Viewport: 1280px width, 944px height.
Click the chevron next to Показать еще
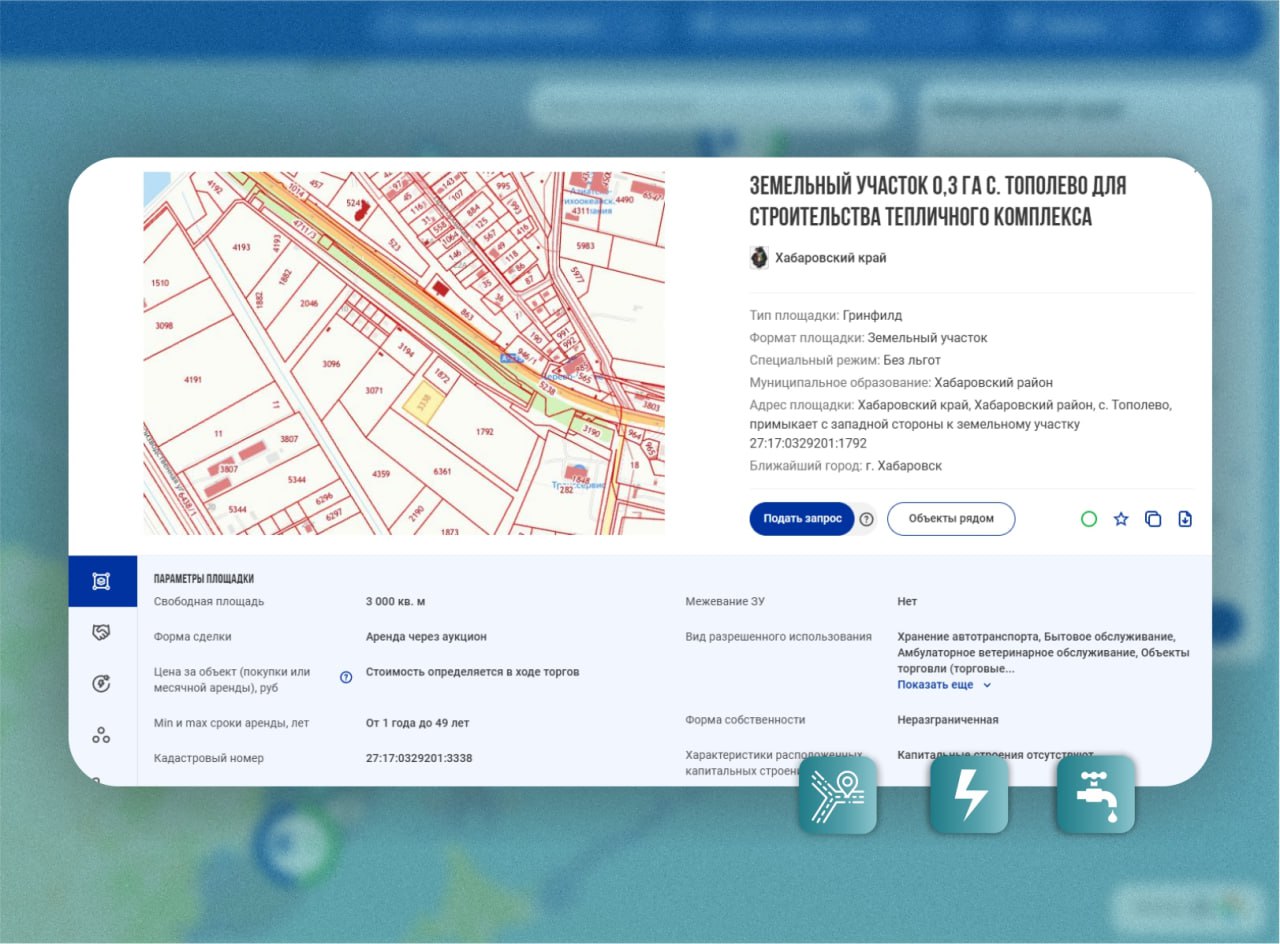[x=987, y=685]
